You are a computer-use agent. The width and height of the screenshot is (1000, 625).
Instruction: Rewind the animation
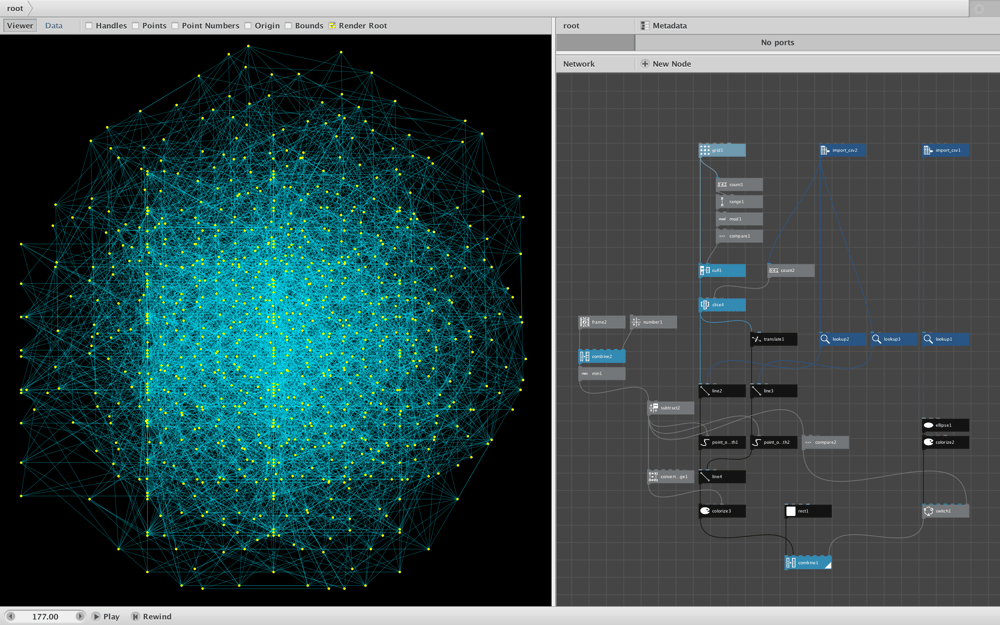point(152,616)
